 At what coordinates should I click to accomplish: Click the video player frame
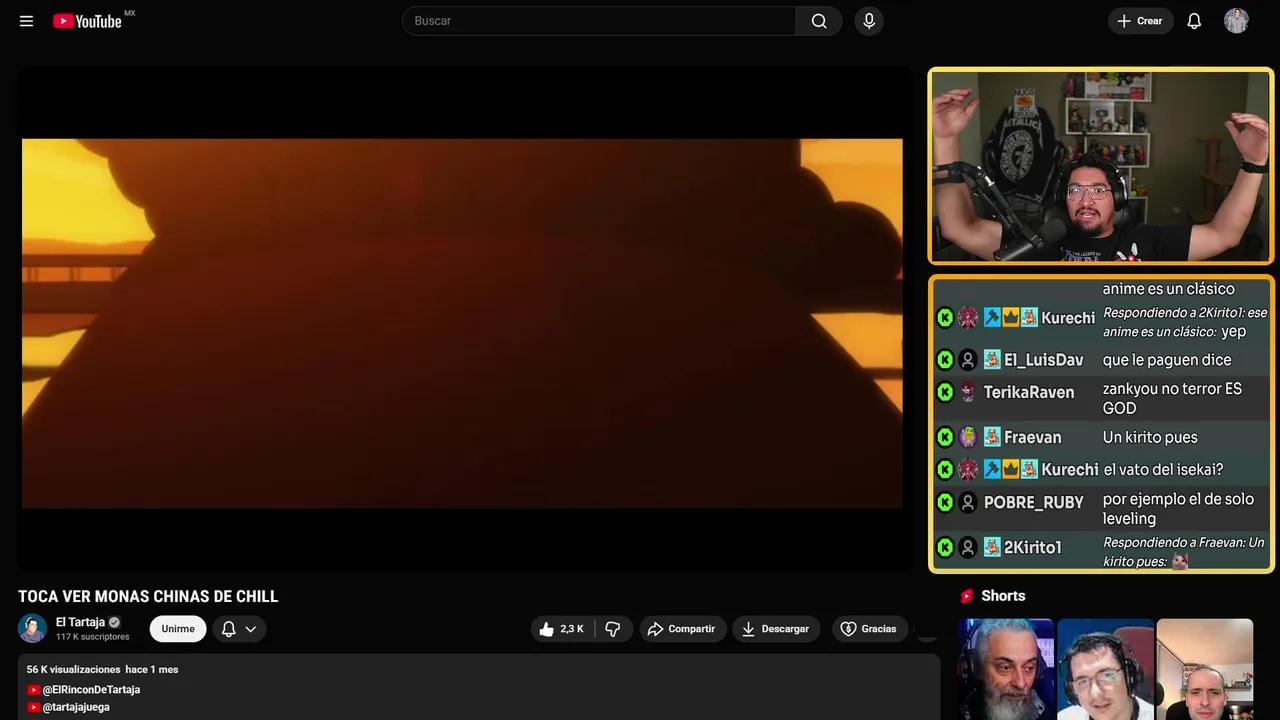pyautogui.click(x=462, y=323)
